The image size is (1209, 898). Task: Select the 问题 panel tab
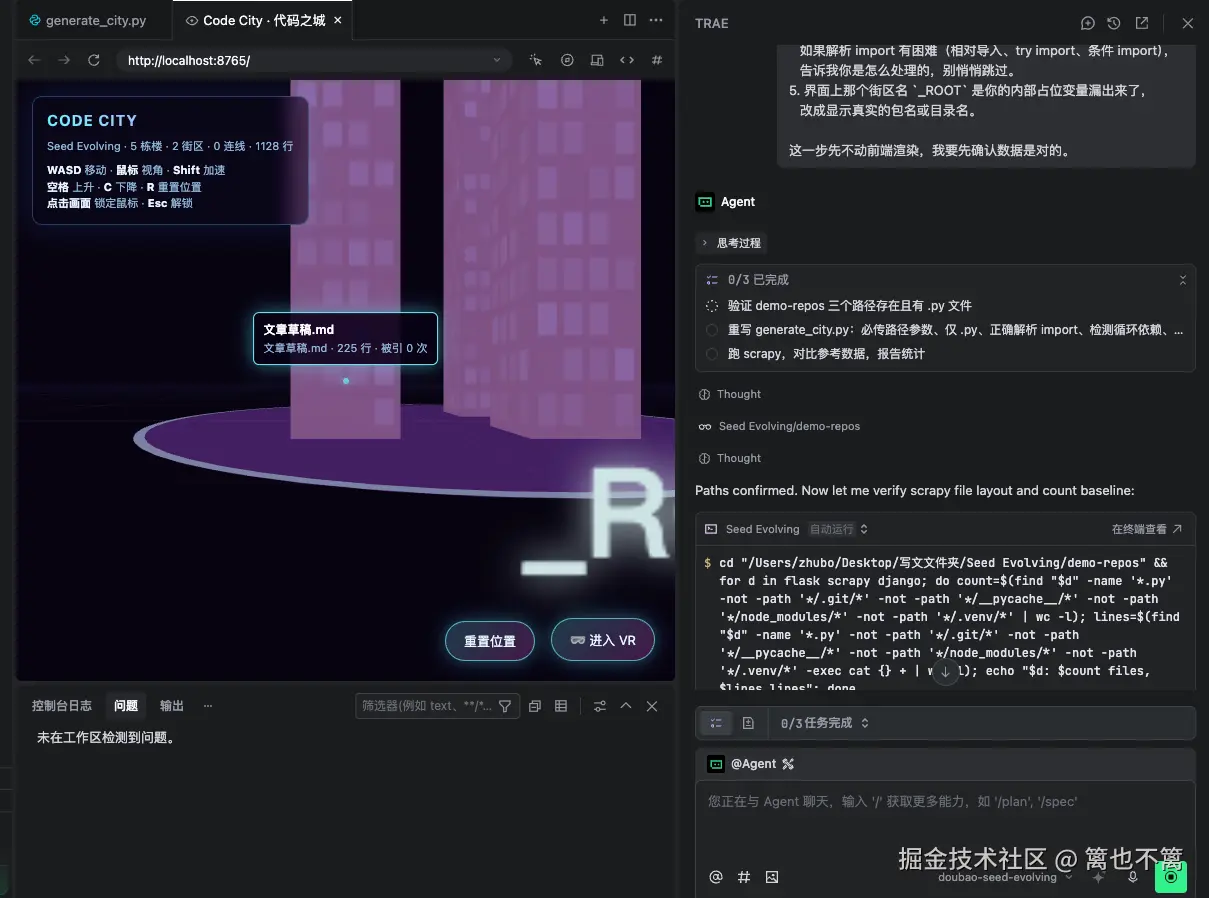point(126,706)
